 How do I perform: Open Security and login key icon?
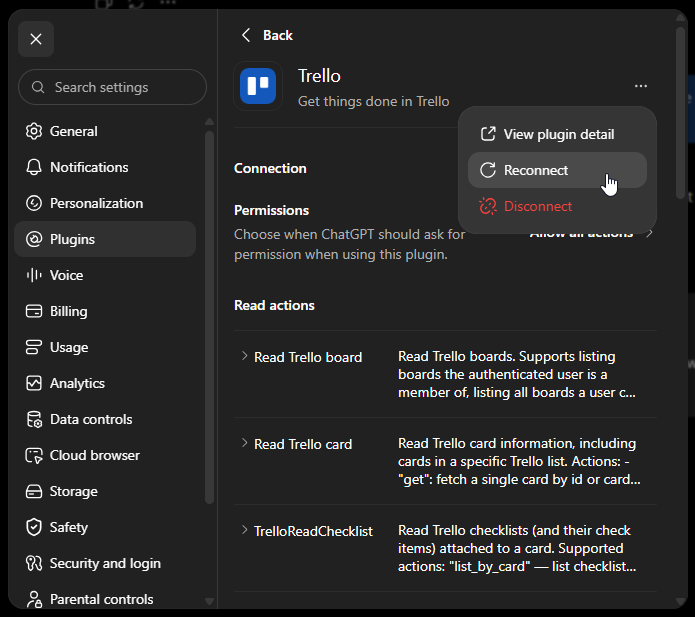point(34,563)
